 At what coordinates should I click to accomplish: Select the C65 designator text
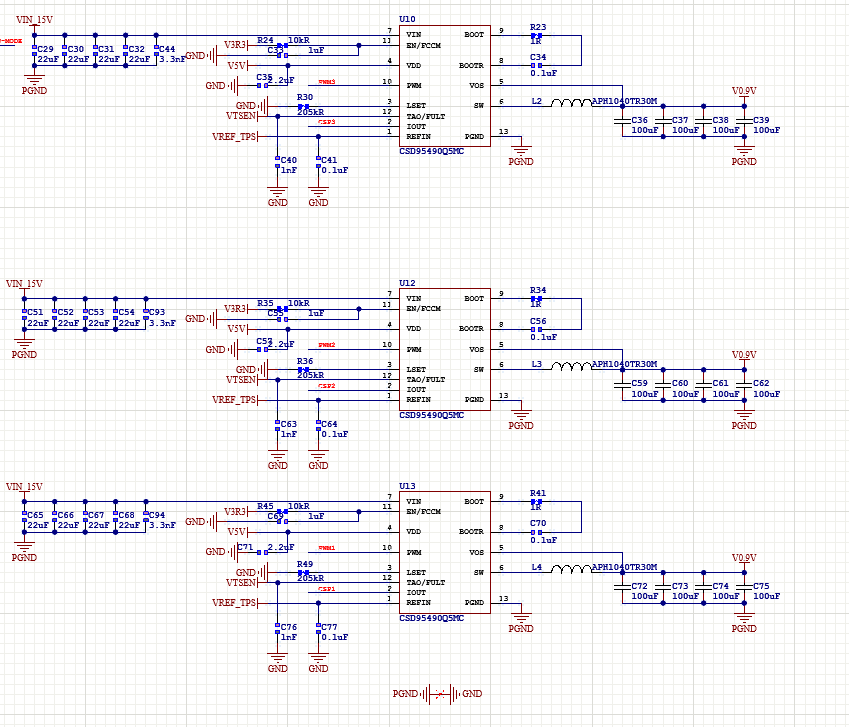(35, 515)
